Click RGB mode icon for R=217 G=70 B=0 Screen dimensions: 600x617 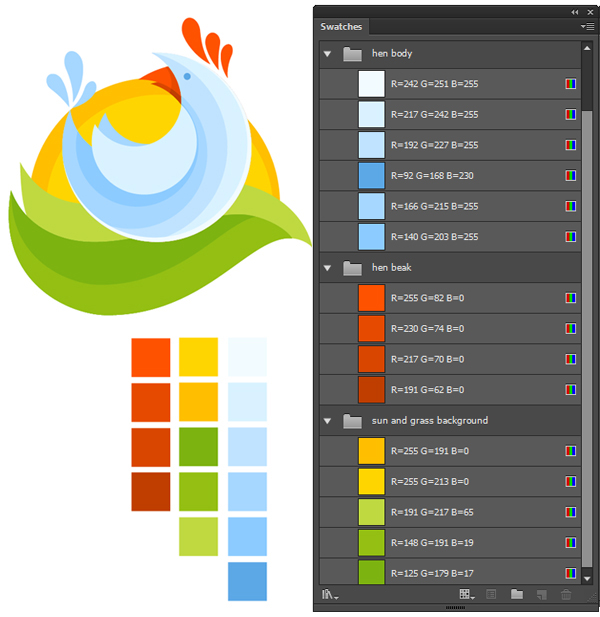coord(570,359)
